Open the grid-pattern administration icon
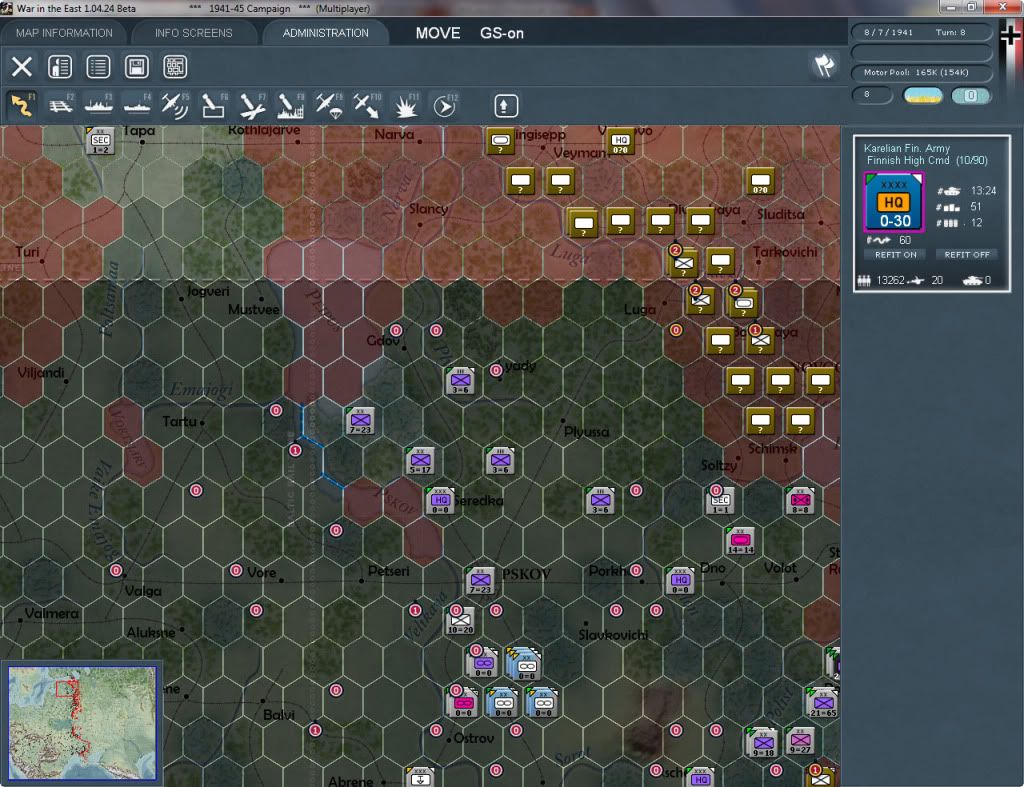Image resolution: width=1024 pixels, height=787 pixels. (x=175, y=67)
